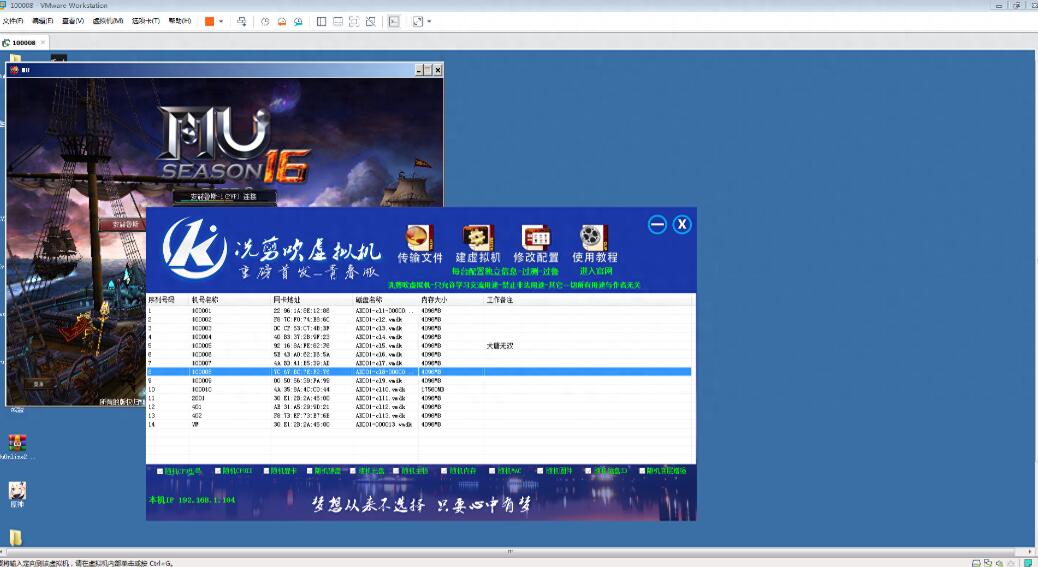
Task: Click the 建虚拟机 create VM icon
Action: [477, 238]
